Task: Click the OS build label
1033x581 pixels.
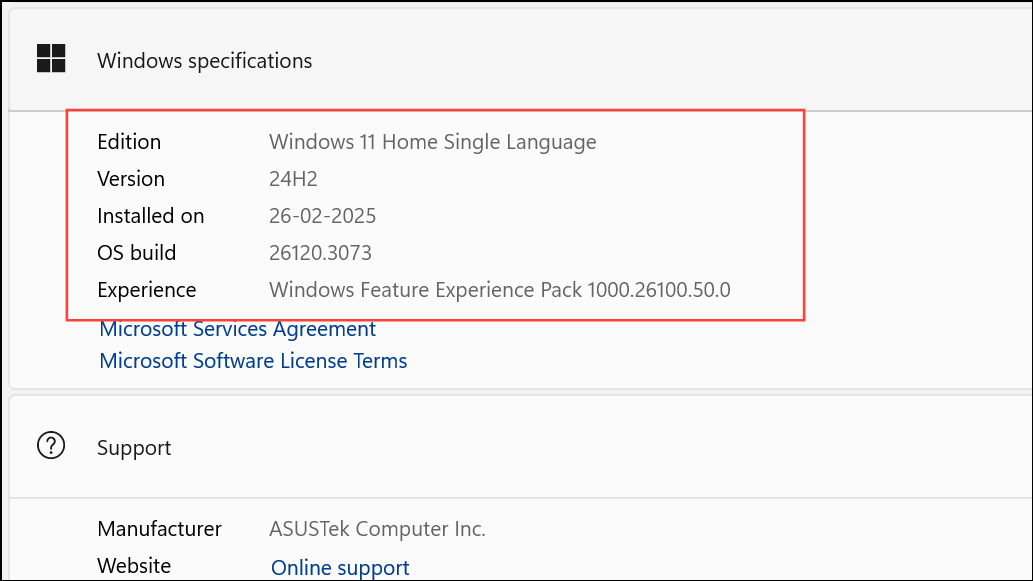Action: pyautogui.click(x=136, y=252)
